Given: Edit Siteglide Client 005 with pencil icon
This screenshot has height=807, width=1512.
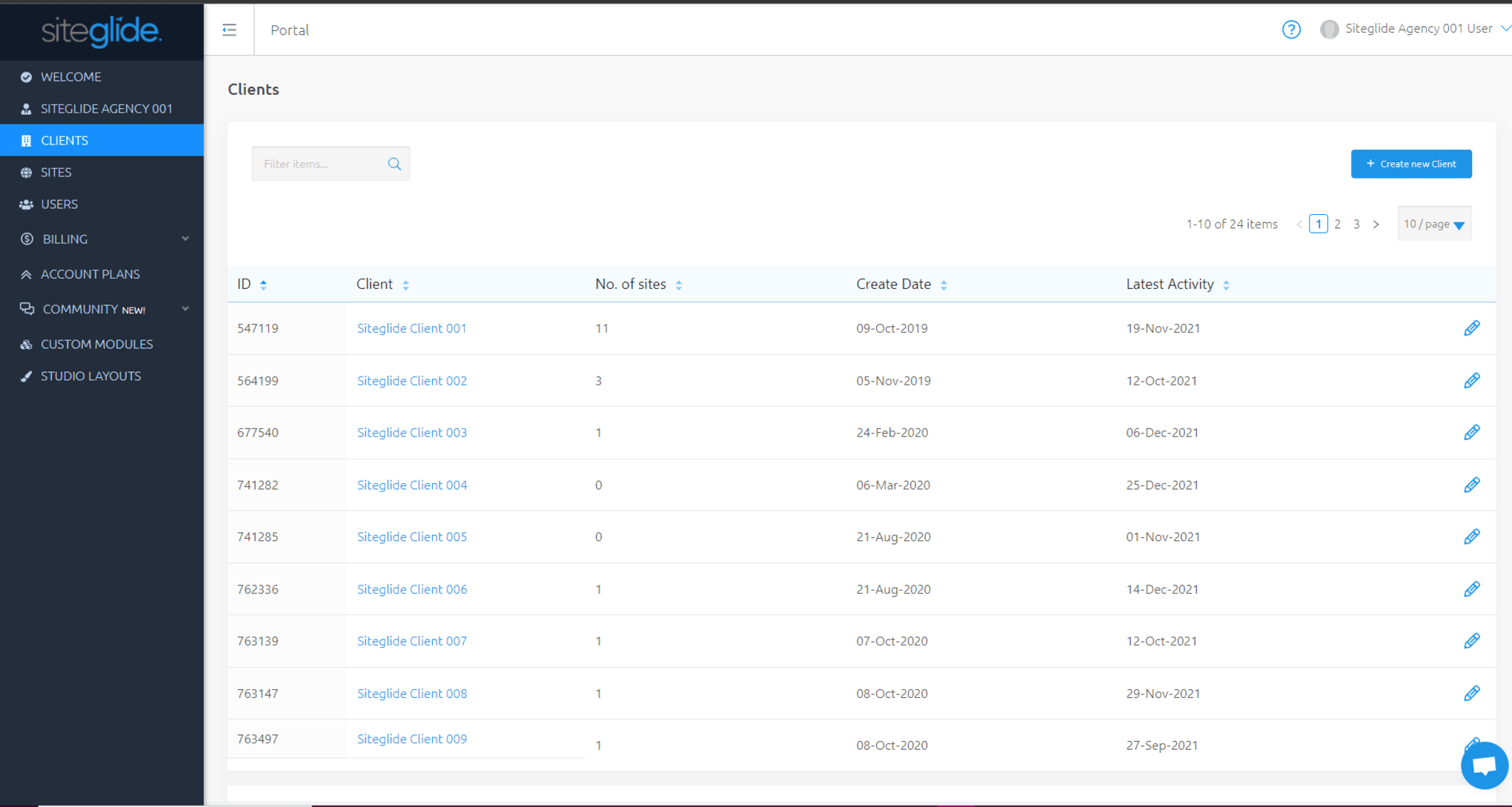Looking at the screenshot, I should coord(1472,537).
